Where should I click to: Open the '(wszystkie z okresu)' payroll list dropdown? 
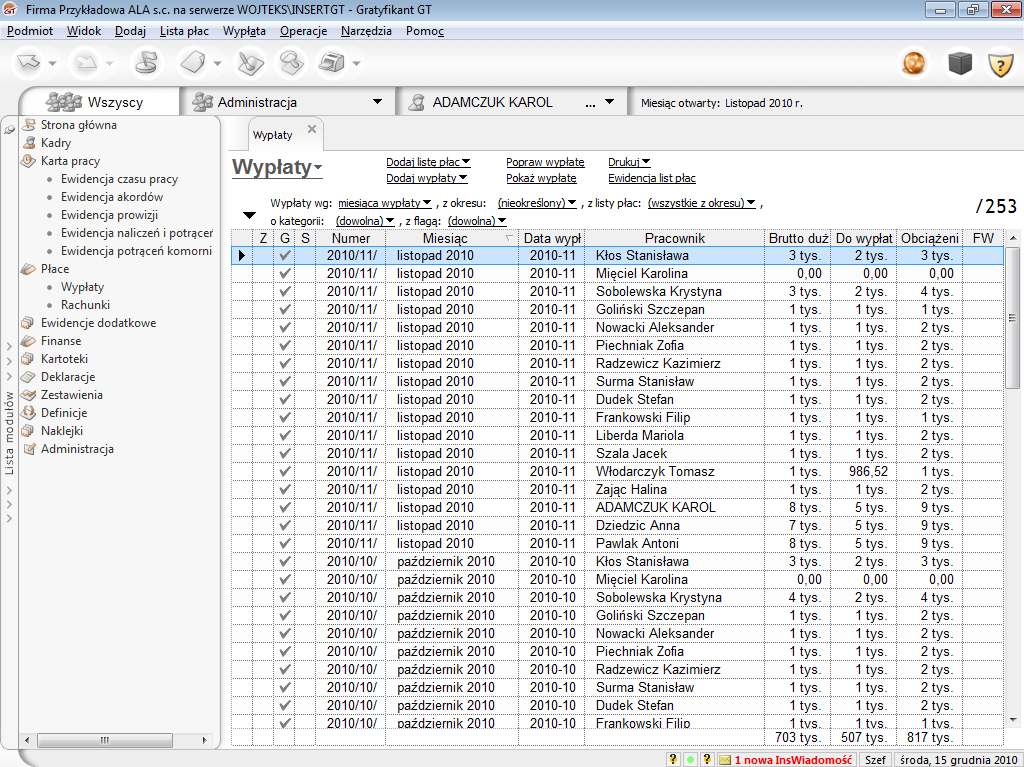click(701, 203)
